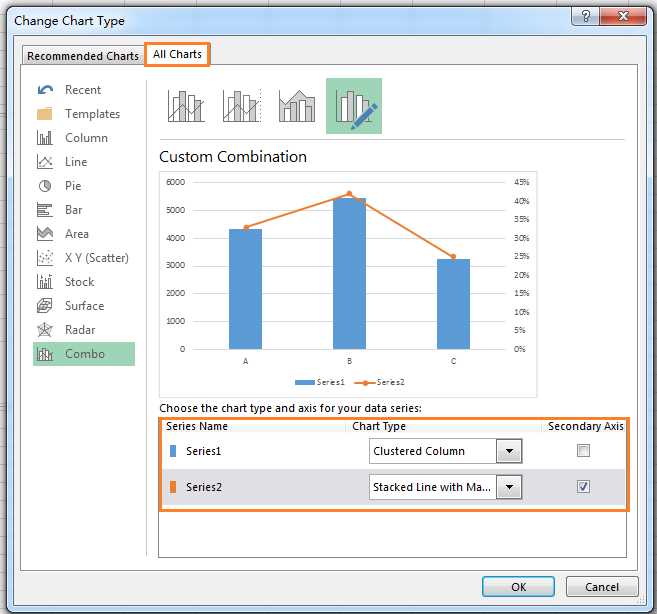Viewport: 657px width, 614px height.
Task: Choose Recent in the chart category list
Action: (84, 90)
